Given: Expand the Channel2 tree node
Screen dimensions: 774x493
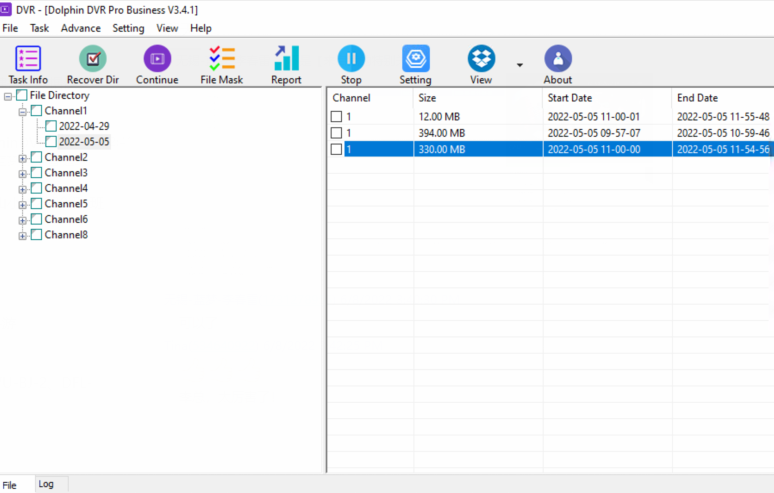Looking at the screenshot, I should [22, 158].
